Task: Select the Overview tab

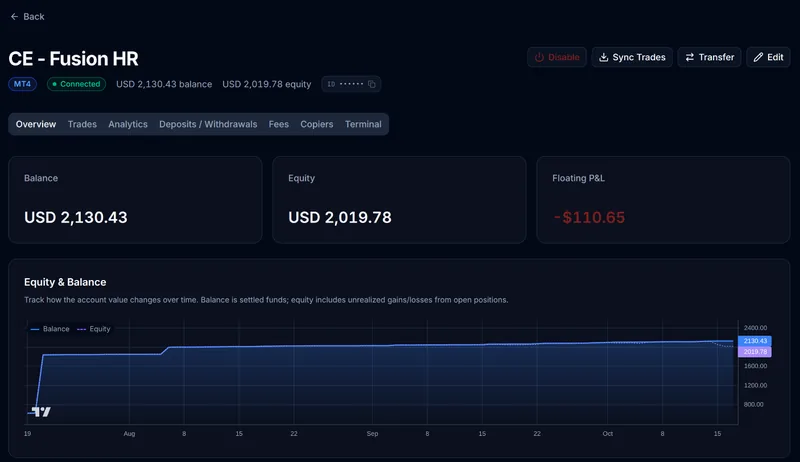Action: pyautogui.click(x=36, y=124)
